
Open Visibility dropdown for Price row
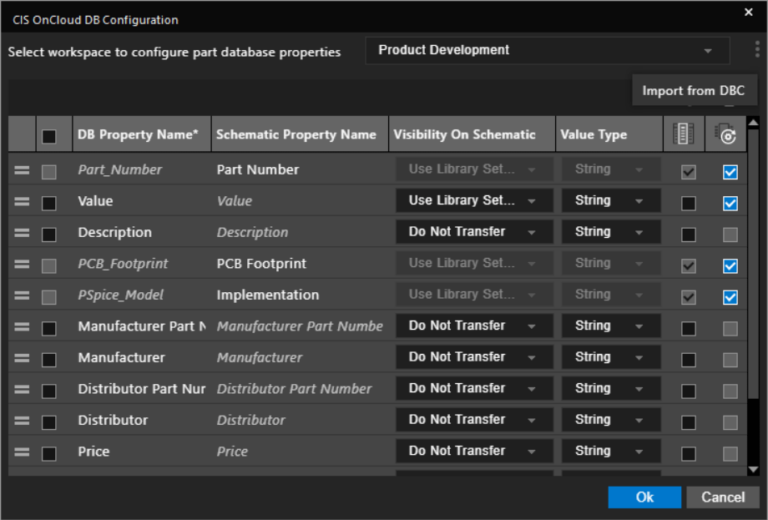pyautogui.click(x=474, y=451)
